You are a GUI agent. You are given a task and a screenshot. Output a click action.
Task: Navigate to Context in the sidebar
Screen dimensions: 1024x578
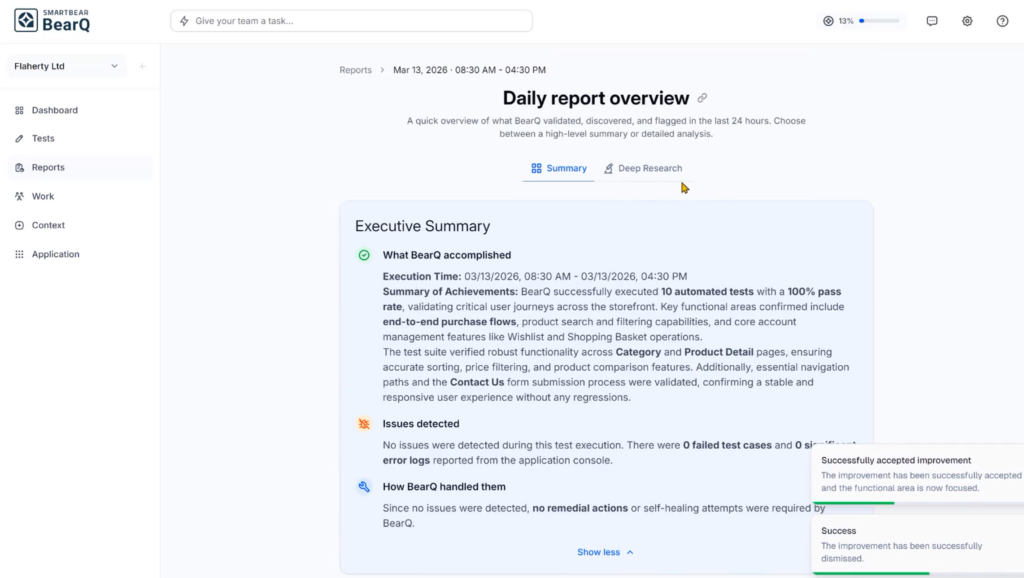pos(48,226)
